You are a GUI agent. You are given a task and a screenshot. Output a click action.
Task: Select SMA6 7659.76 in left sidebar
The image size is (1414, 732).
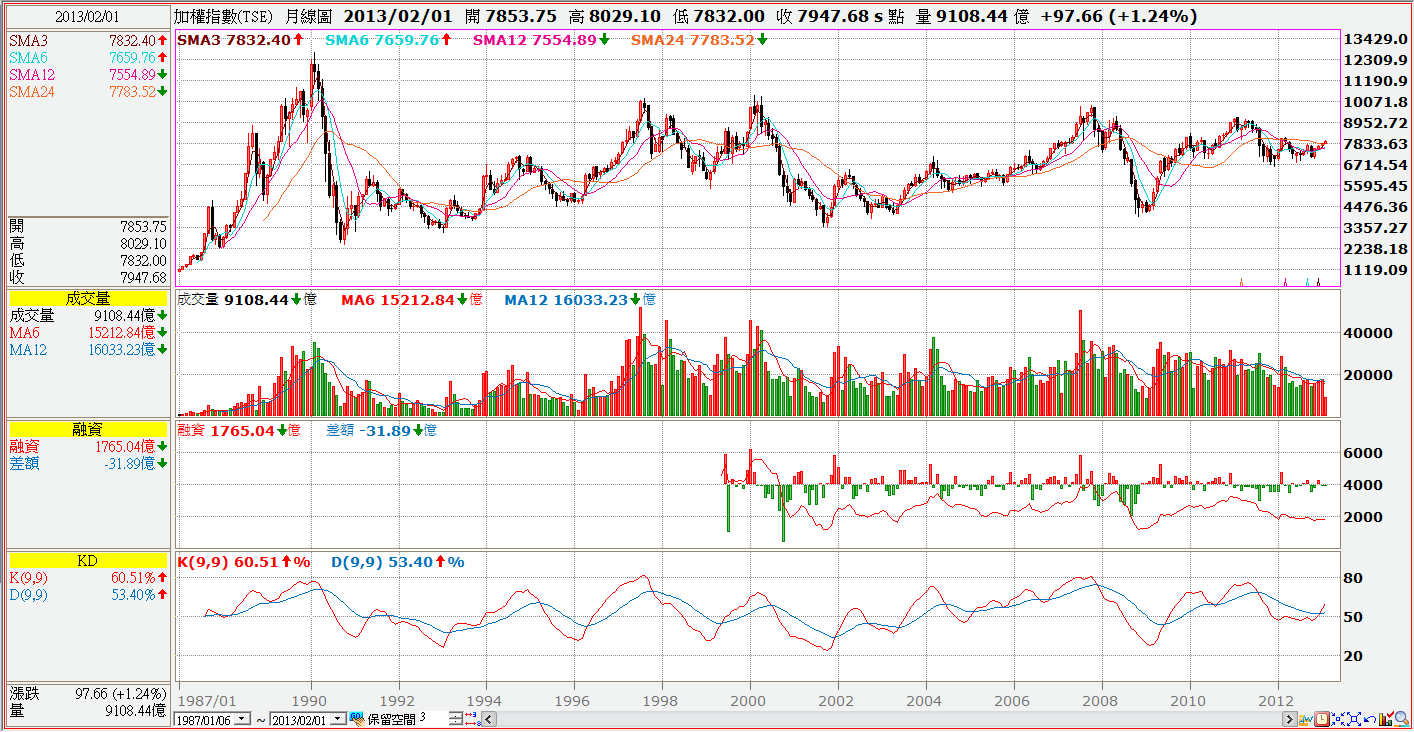pos(88,57)
